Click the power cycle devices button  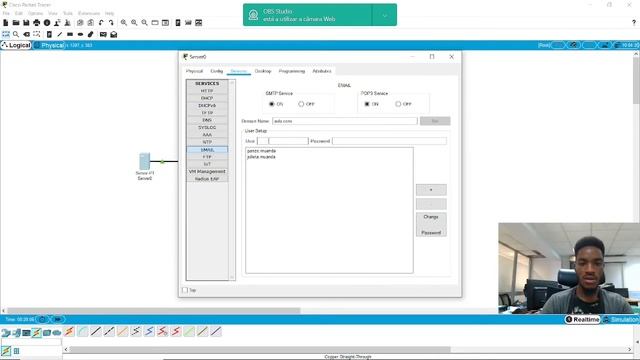pyautogui.click(x=42, y=319)
